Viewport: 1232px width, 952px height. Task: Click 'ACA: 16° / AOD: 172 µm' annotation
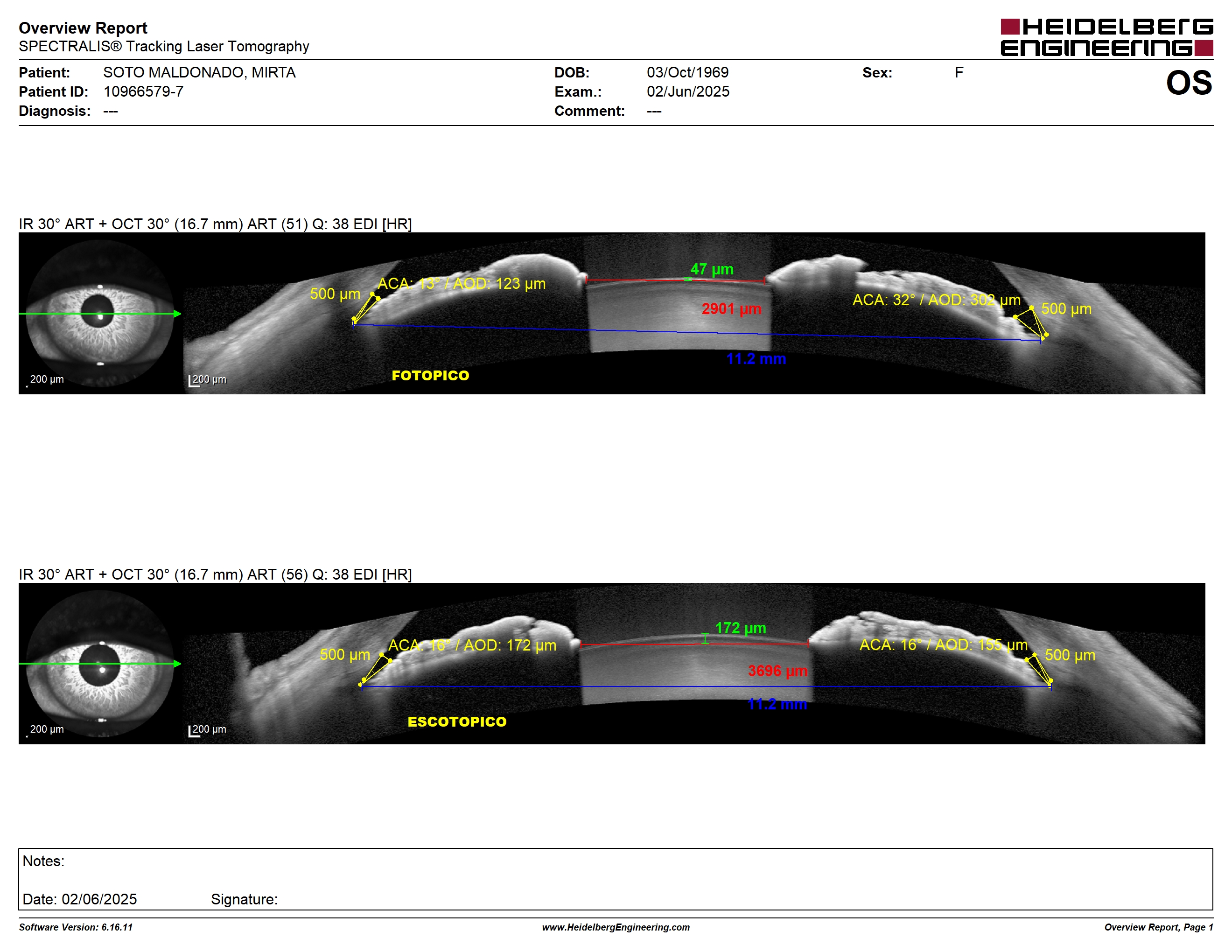(472, 644)
